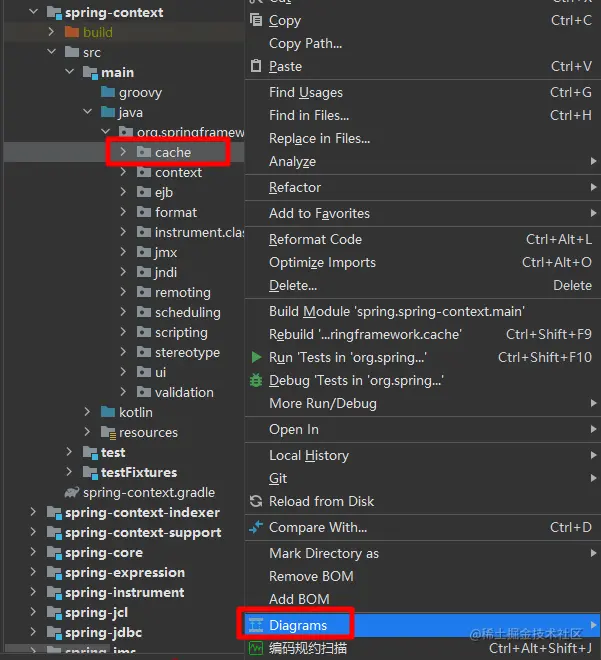The height and width of the screenshot is (660, 601).
Task: Select Optimize Imports
Action: pos(423,263)
